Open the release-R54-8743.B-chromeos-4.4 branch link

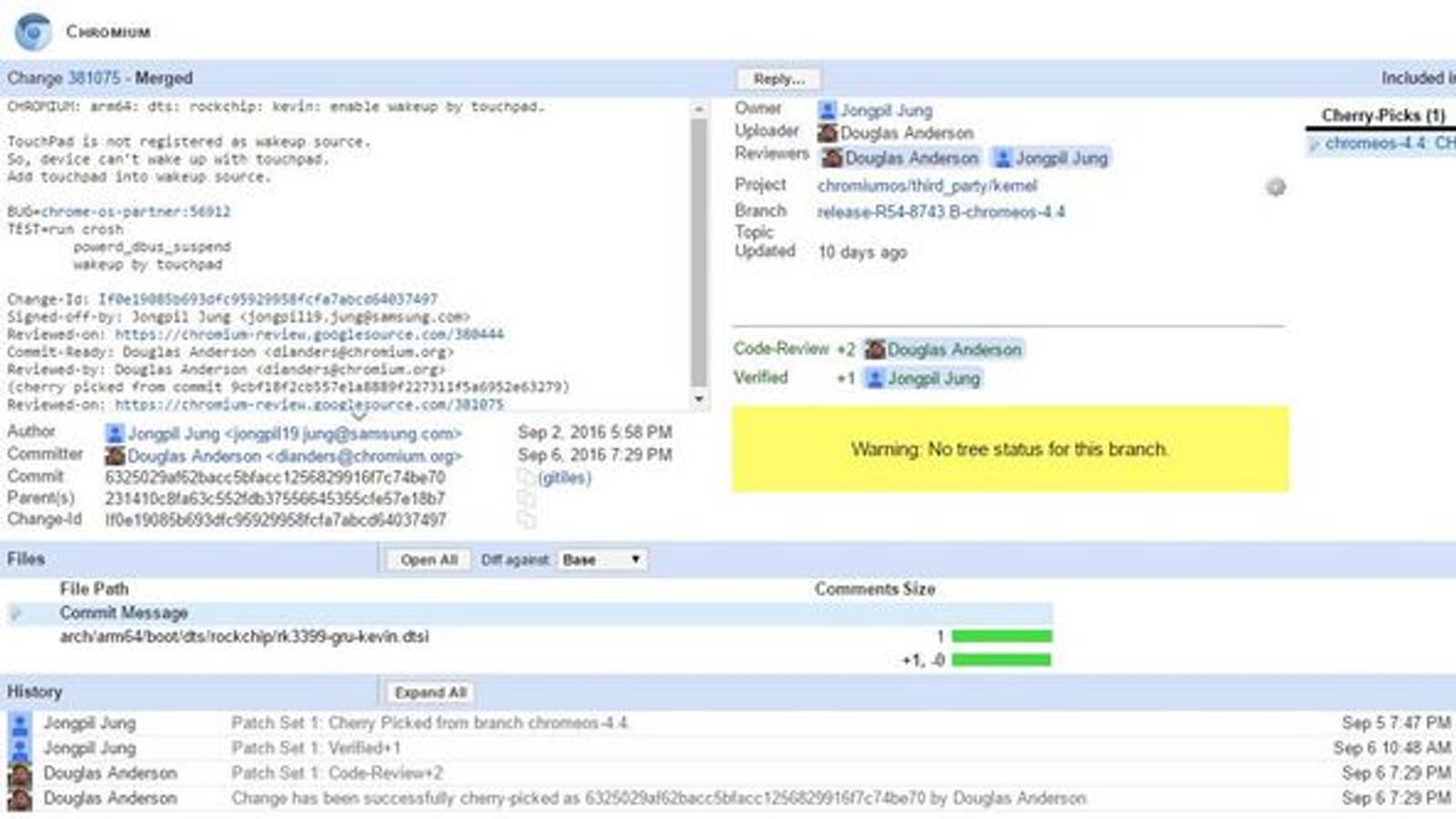[x=941, y=212]
